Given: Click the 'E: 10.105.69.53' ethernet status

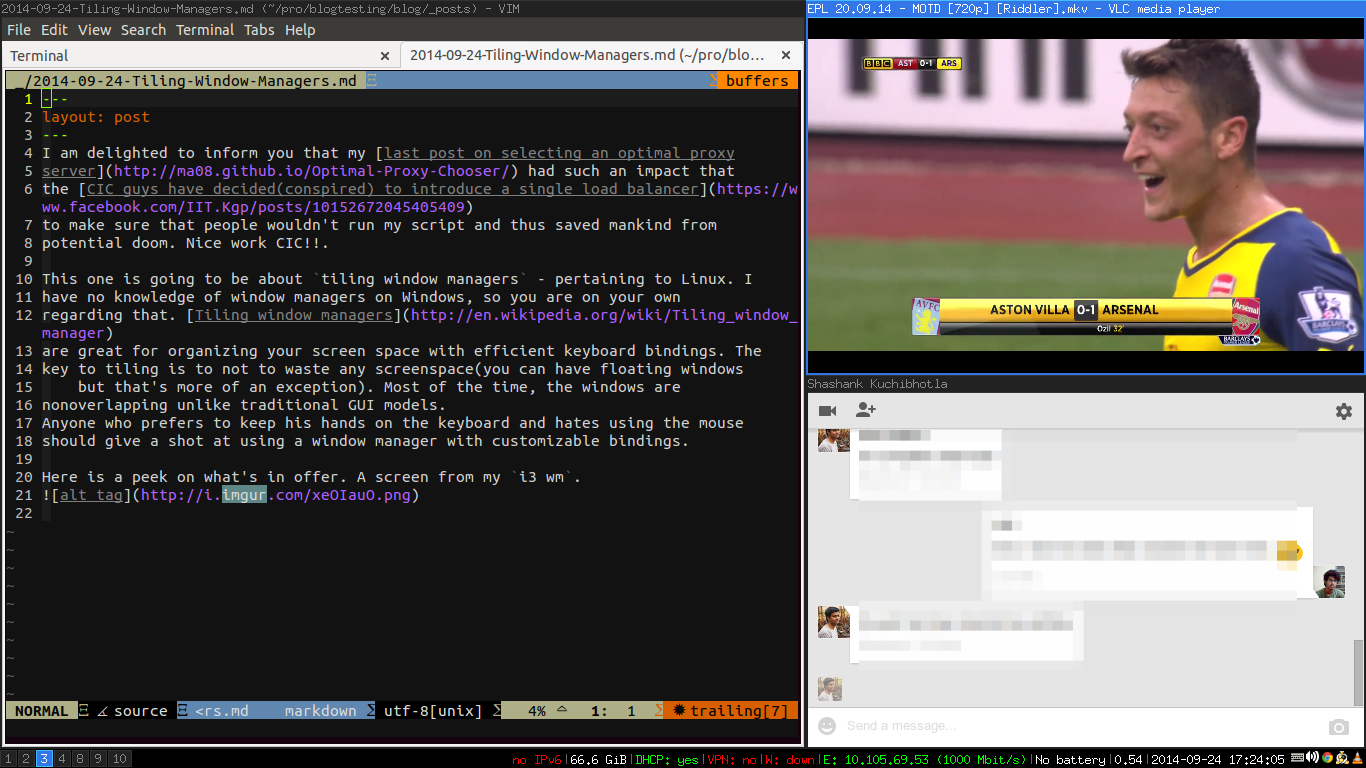Looking at the screenshot, I should [926, 760].
